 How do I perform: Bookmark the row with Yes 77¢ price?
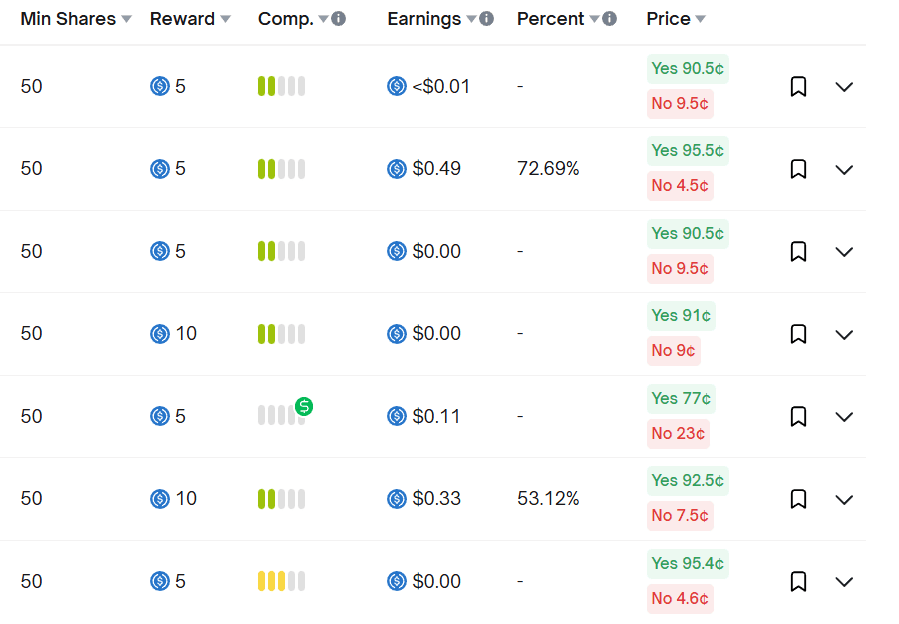point(798,416)
